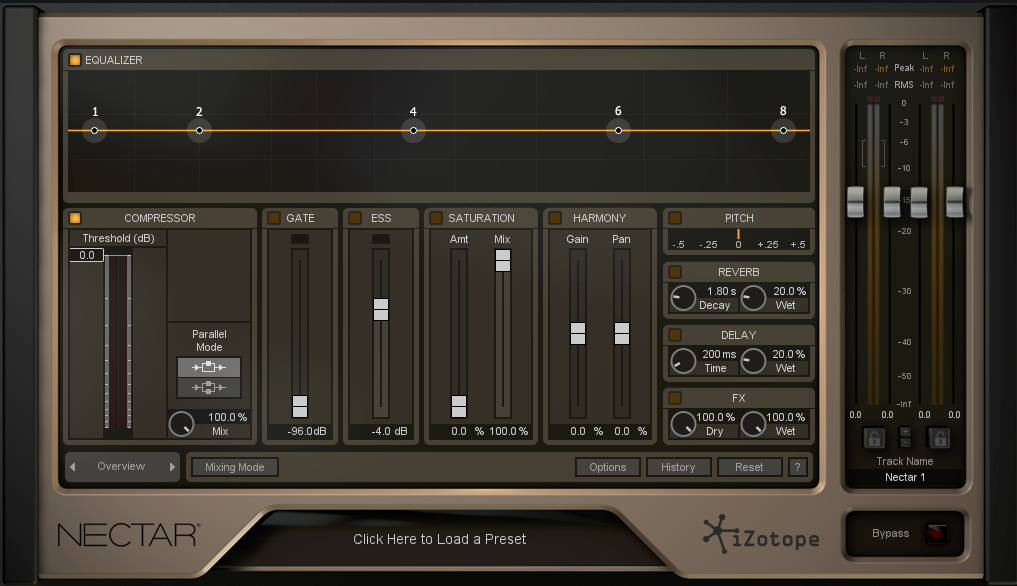The image size is (1017, 586).
Task: Click the compressor Mix value 100.0 %
Action: [228, 417]
